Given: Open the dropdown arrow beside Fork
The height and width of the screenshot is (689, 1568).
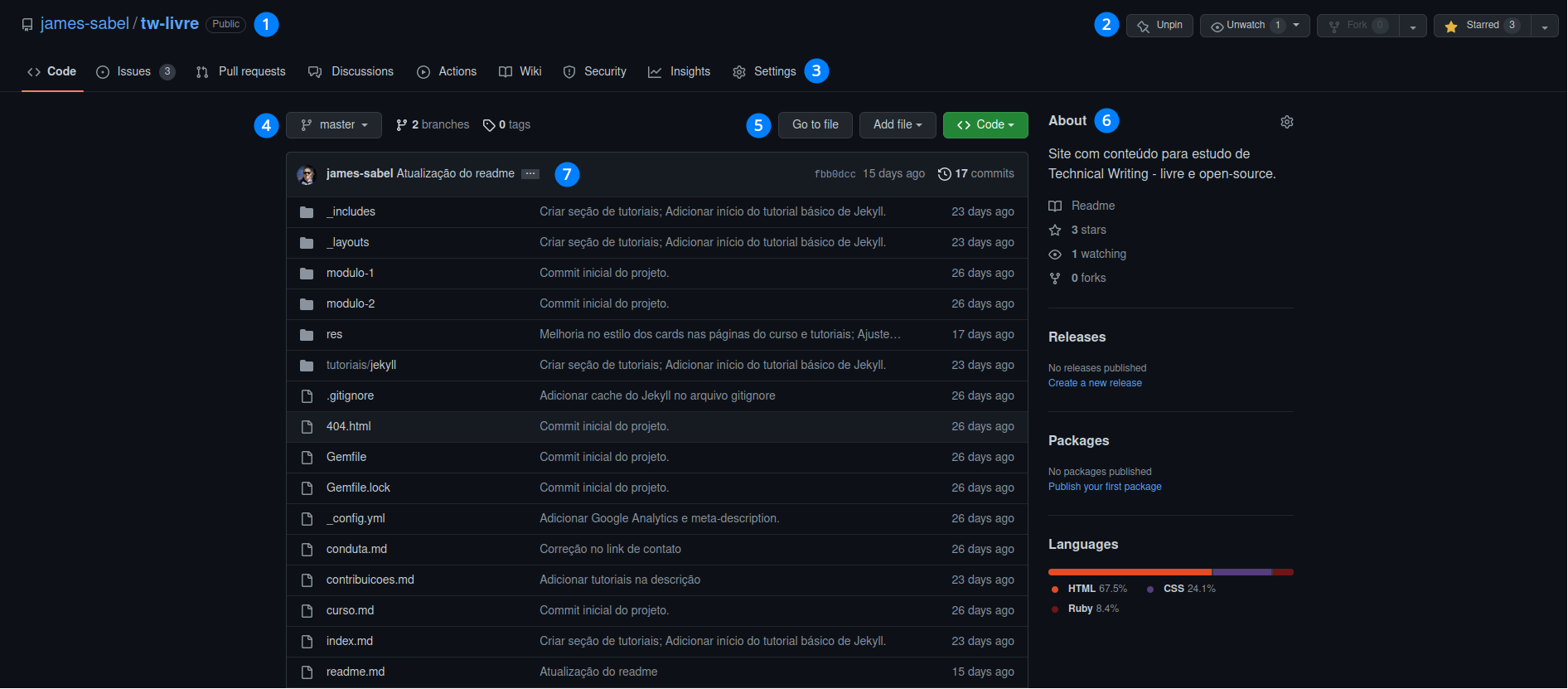Looking at the screenshot, I should click(1413, 26).
